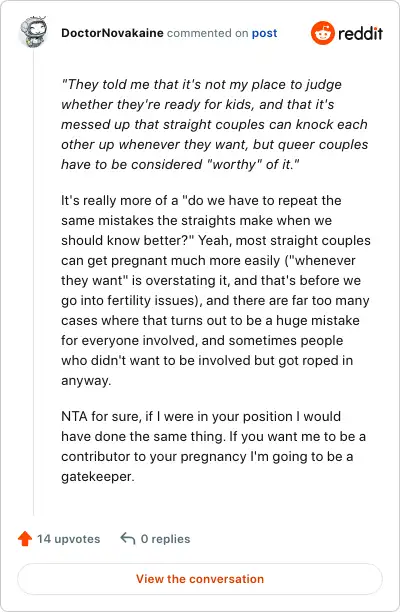Image resolution: width=400 pixels, height=612 pixels.
Task: Click the orange Reddit Snoo logo icon
Action: point(323,33)
